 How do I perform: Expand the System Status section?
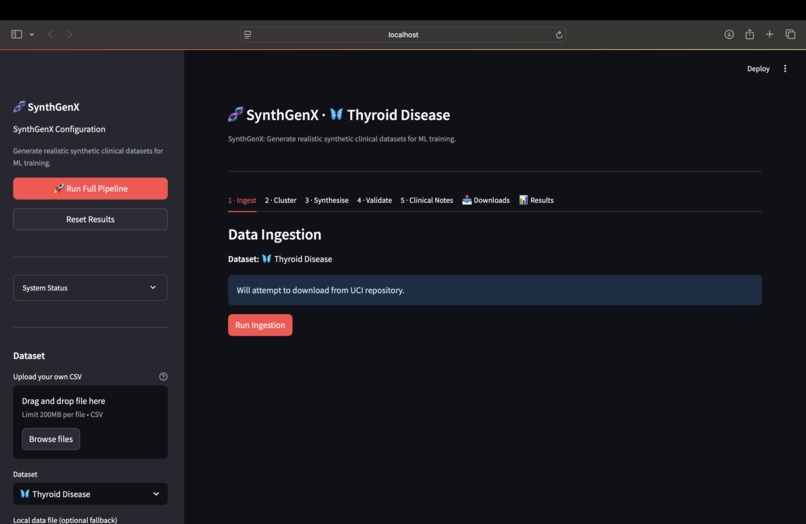(90, 288)
